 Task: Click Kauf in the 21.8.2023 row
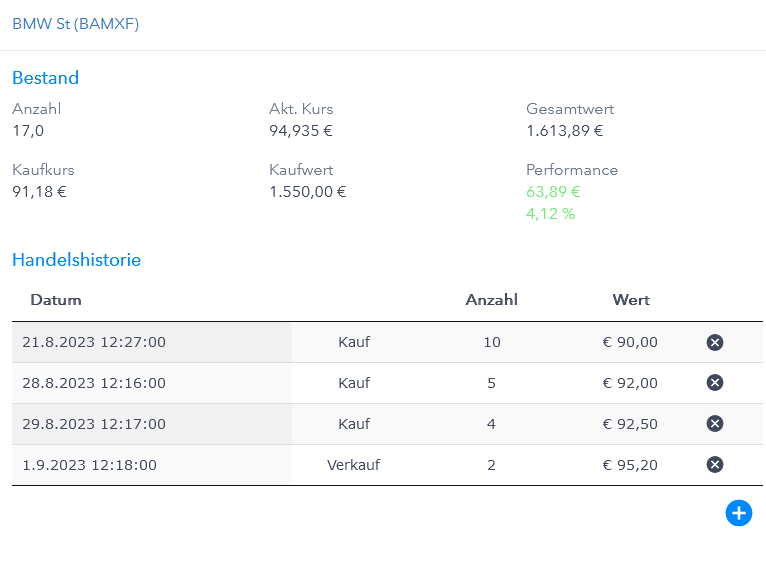354,342
